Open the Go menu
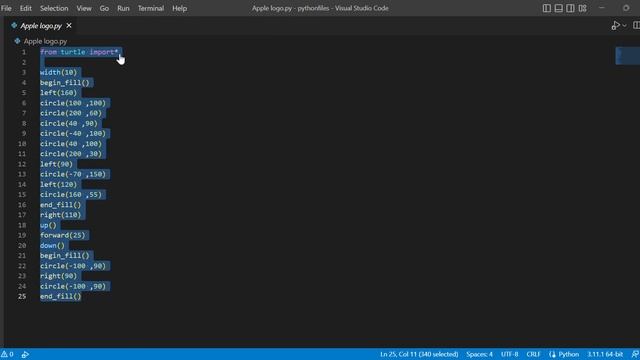Image resolution: width=640 pixels, height=360 pixels. 104,8
